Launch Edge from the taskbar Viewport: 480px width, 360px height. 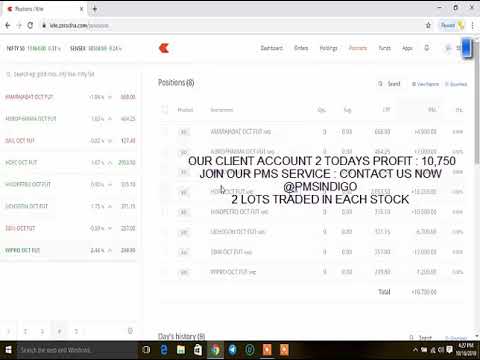(164, 350)
